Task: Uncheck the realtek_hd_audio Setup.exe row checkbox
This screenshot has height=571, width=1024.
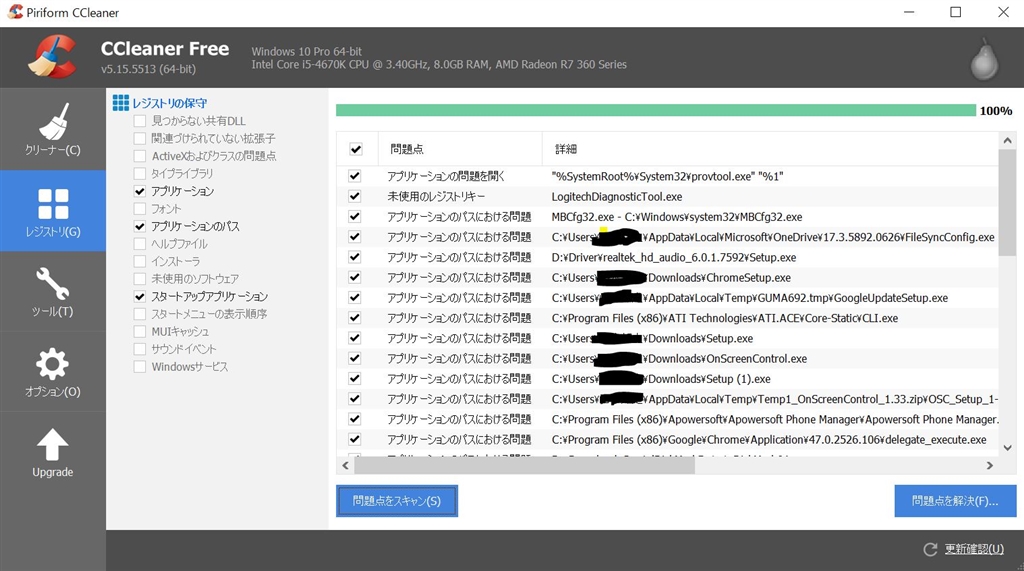Action: (x=355, y=257)
